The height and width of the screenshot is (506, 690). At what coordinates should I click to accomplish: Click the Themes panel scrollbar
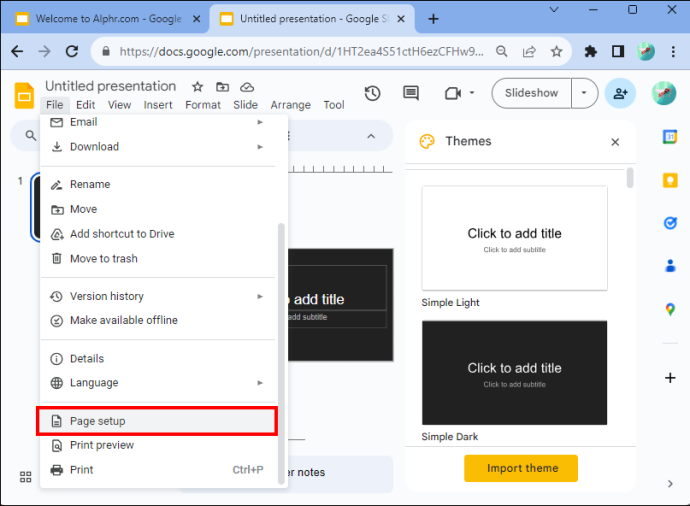click(630, 178)
